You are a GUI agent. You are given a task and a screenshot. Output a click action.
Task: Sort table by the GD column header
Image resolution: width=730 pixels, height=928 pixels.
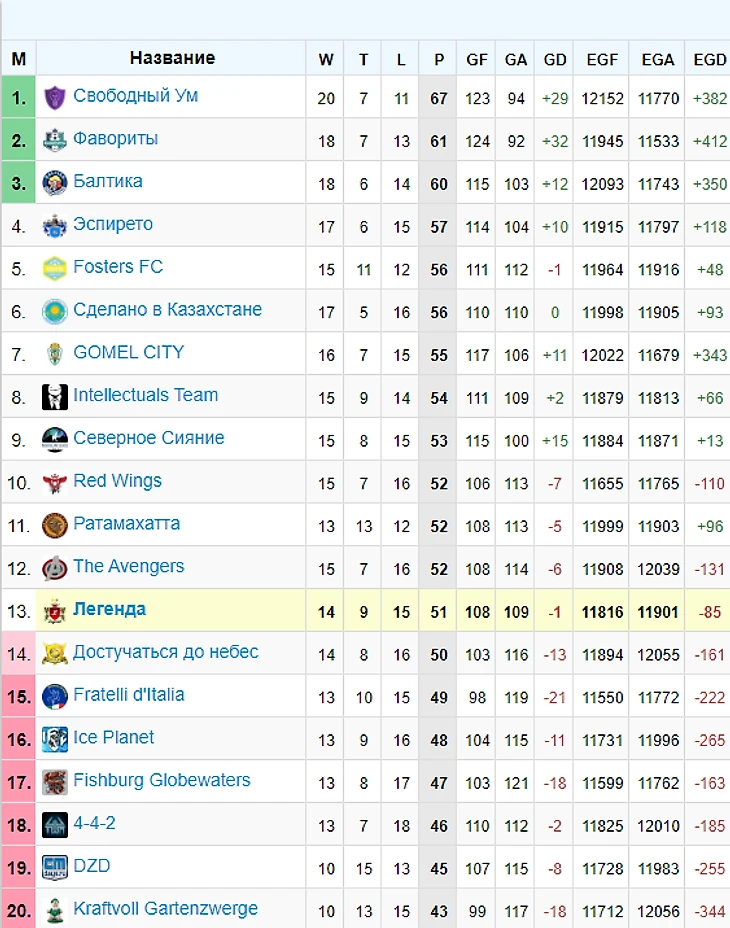click(x=555, y=59)
